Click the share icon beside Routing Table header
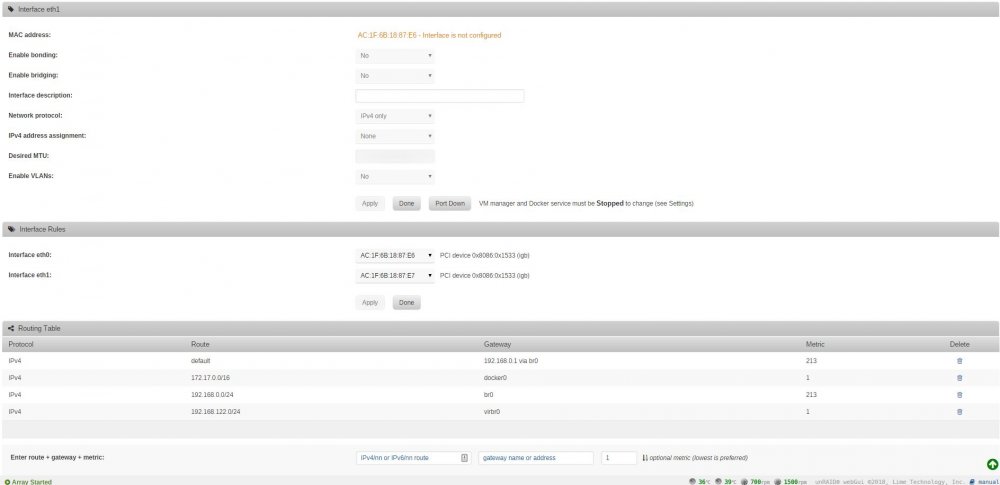 pos(11,328)
